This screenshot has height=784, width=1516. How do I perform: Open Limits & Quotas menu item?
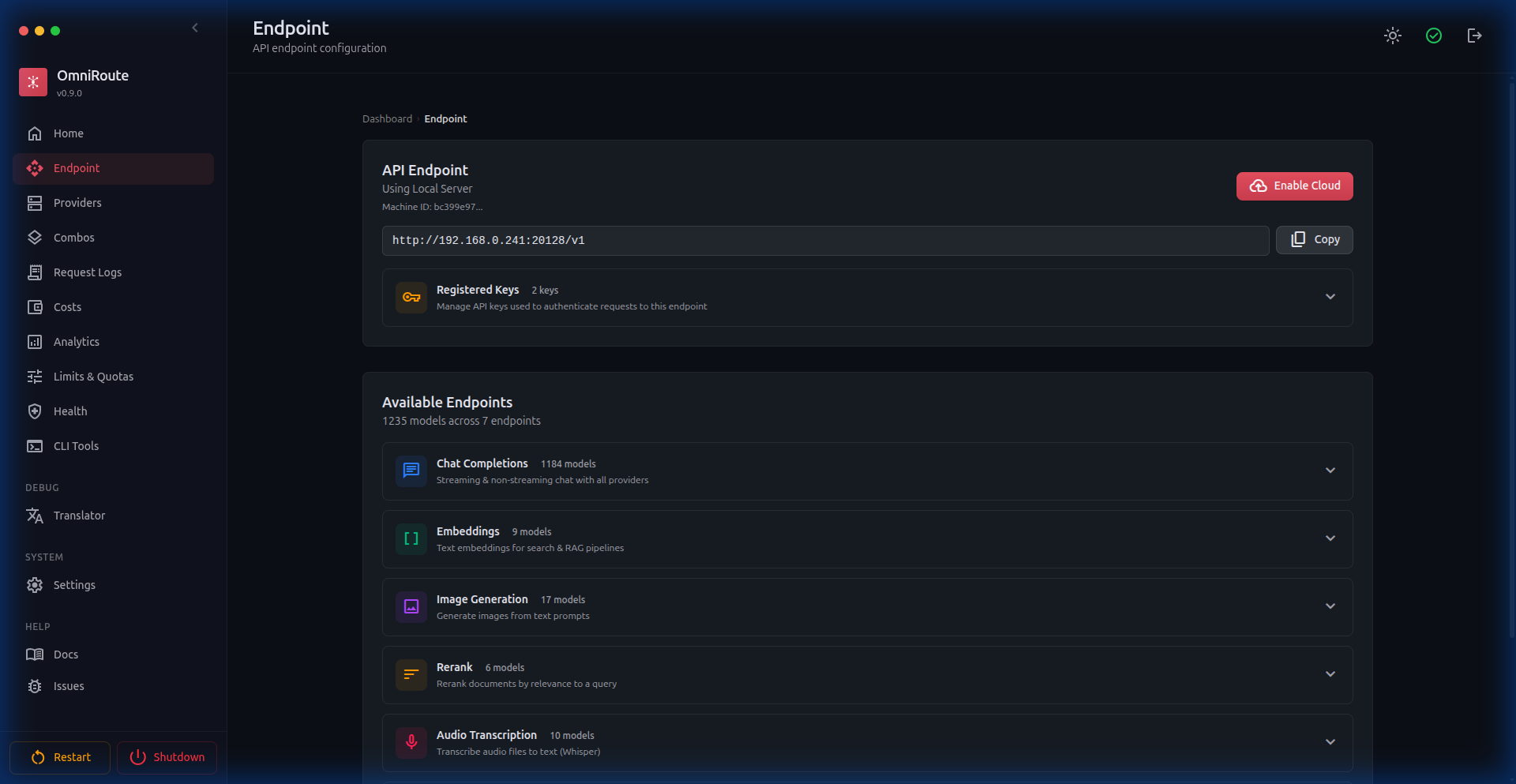(93, 377)
